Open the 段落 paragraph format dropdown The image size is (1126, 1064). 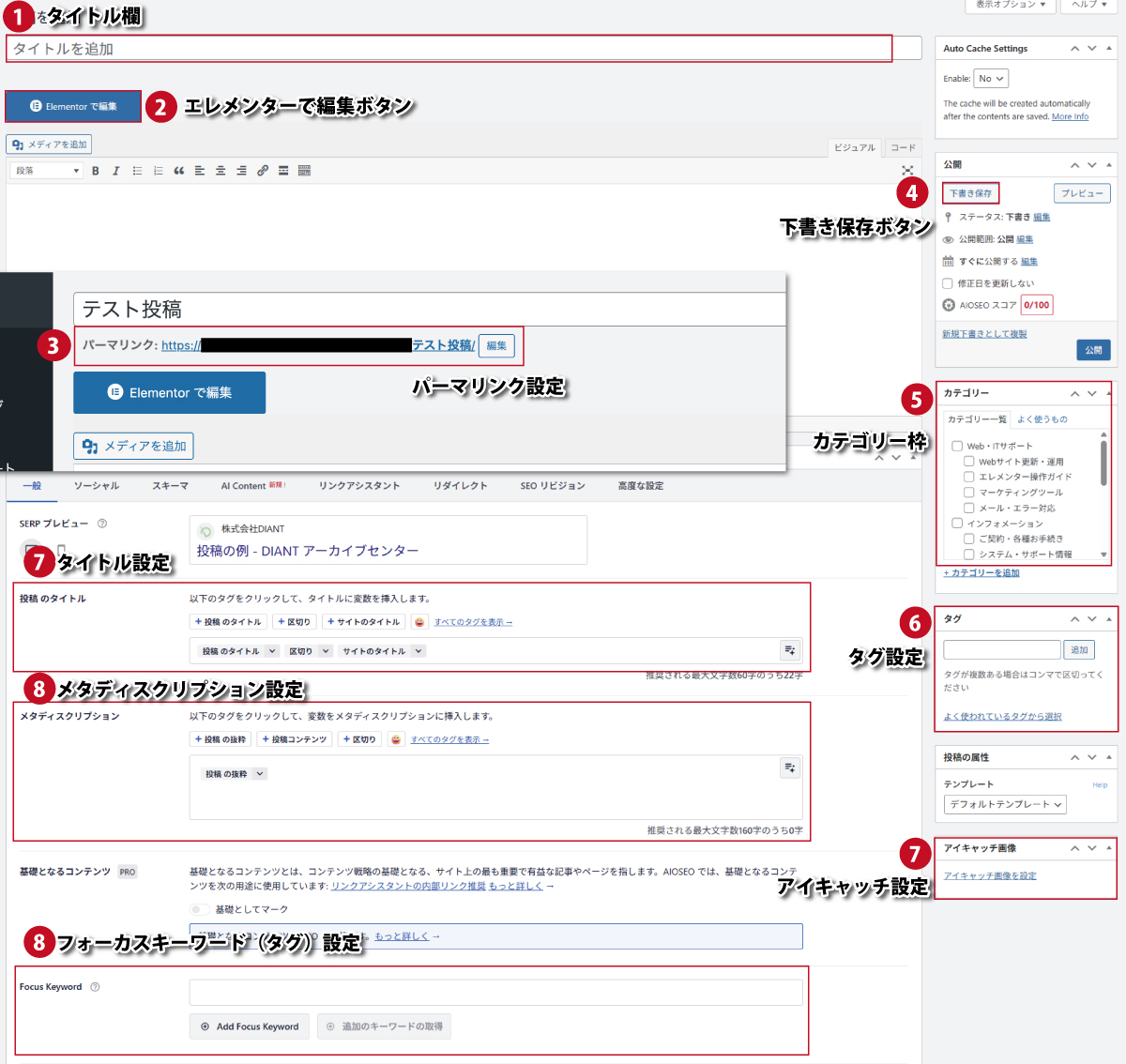coord(47,171)
